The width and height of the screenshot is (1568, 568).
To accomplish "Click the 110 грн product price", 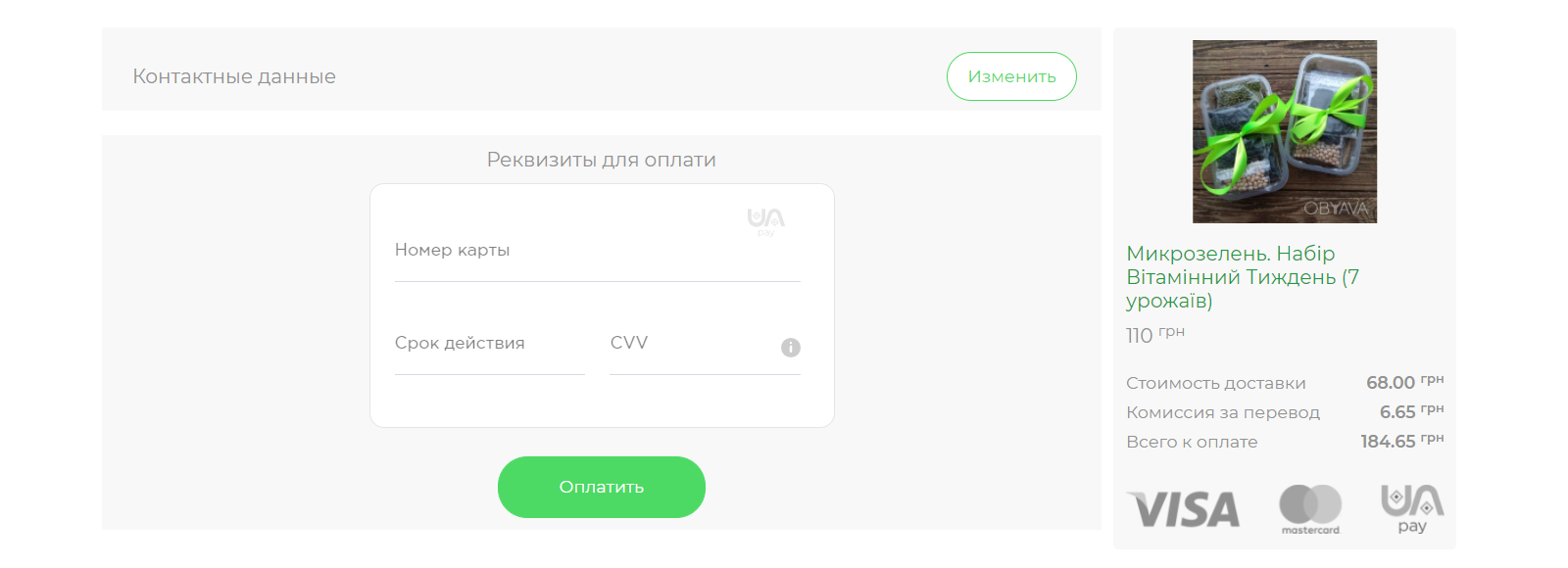I will [x=1154, y=335].
